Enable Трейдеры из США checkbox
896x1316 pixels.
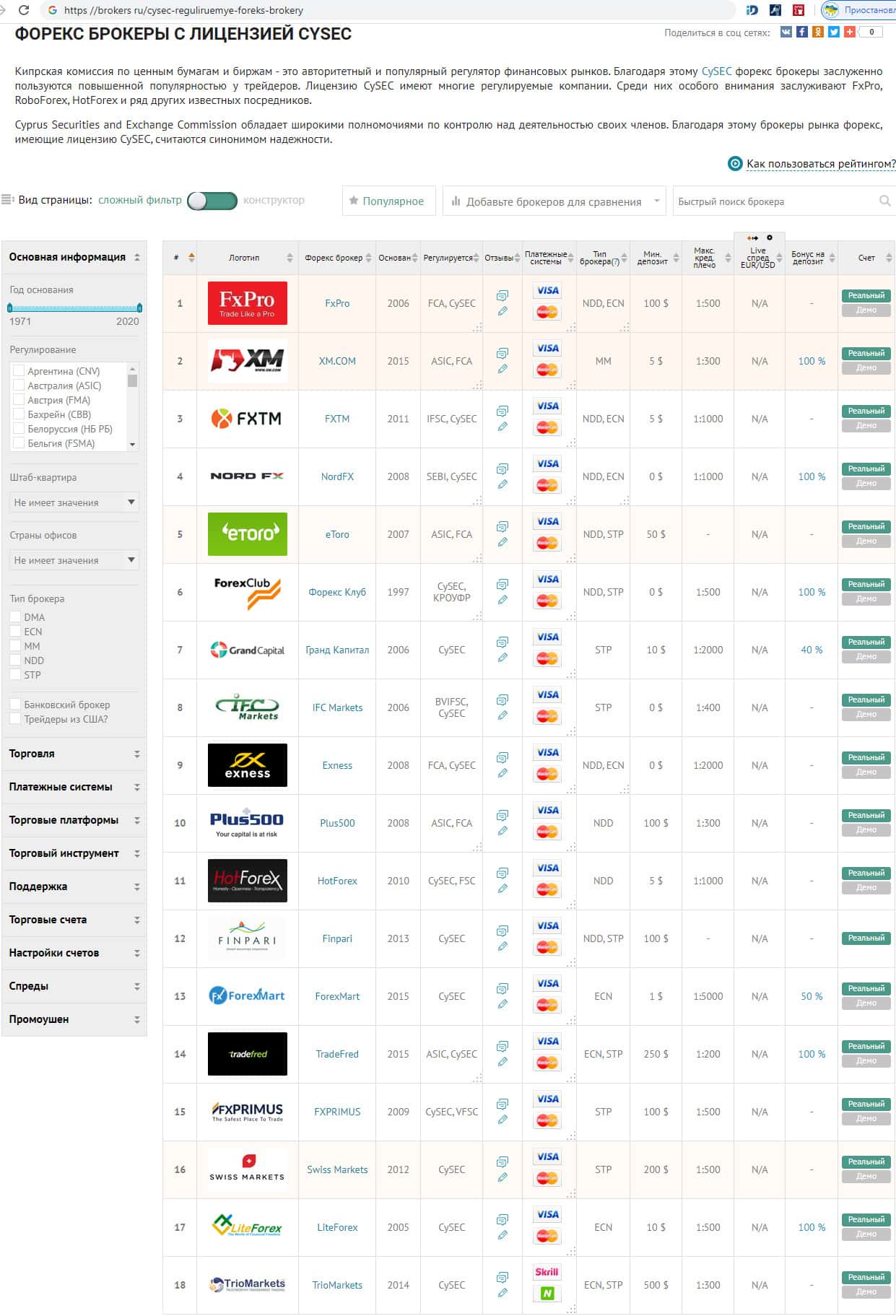pos(15,718)
